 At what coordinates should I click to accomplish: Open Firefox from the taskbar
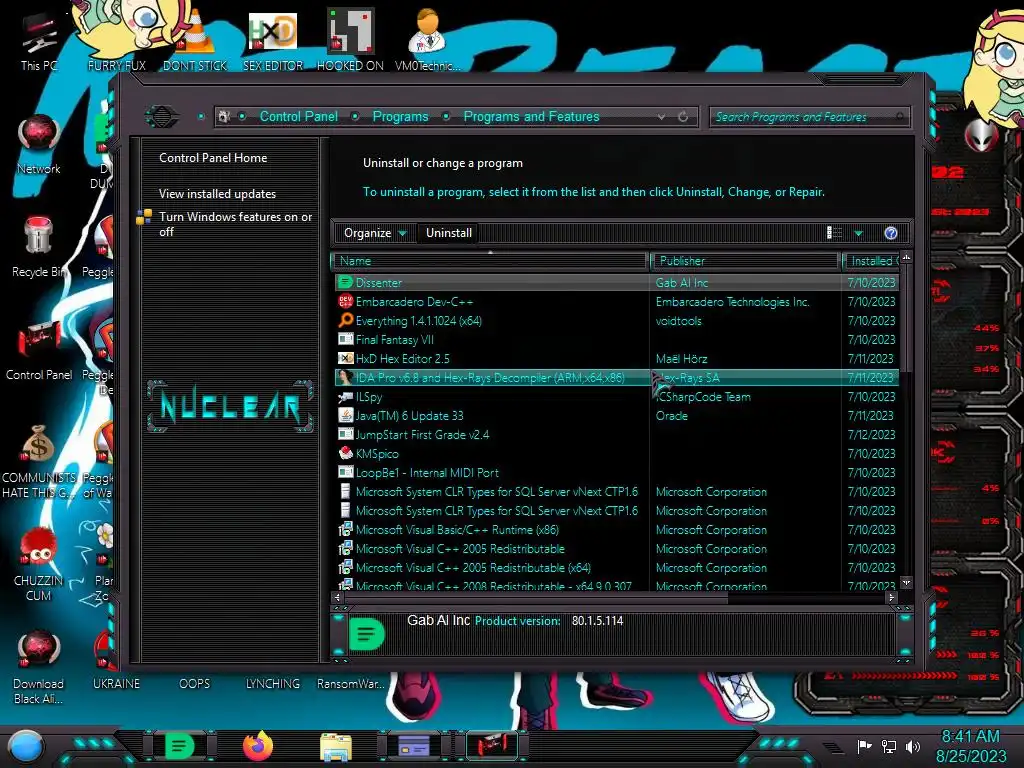pyautogui.click(x=258, y=746)
